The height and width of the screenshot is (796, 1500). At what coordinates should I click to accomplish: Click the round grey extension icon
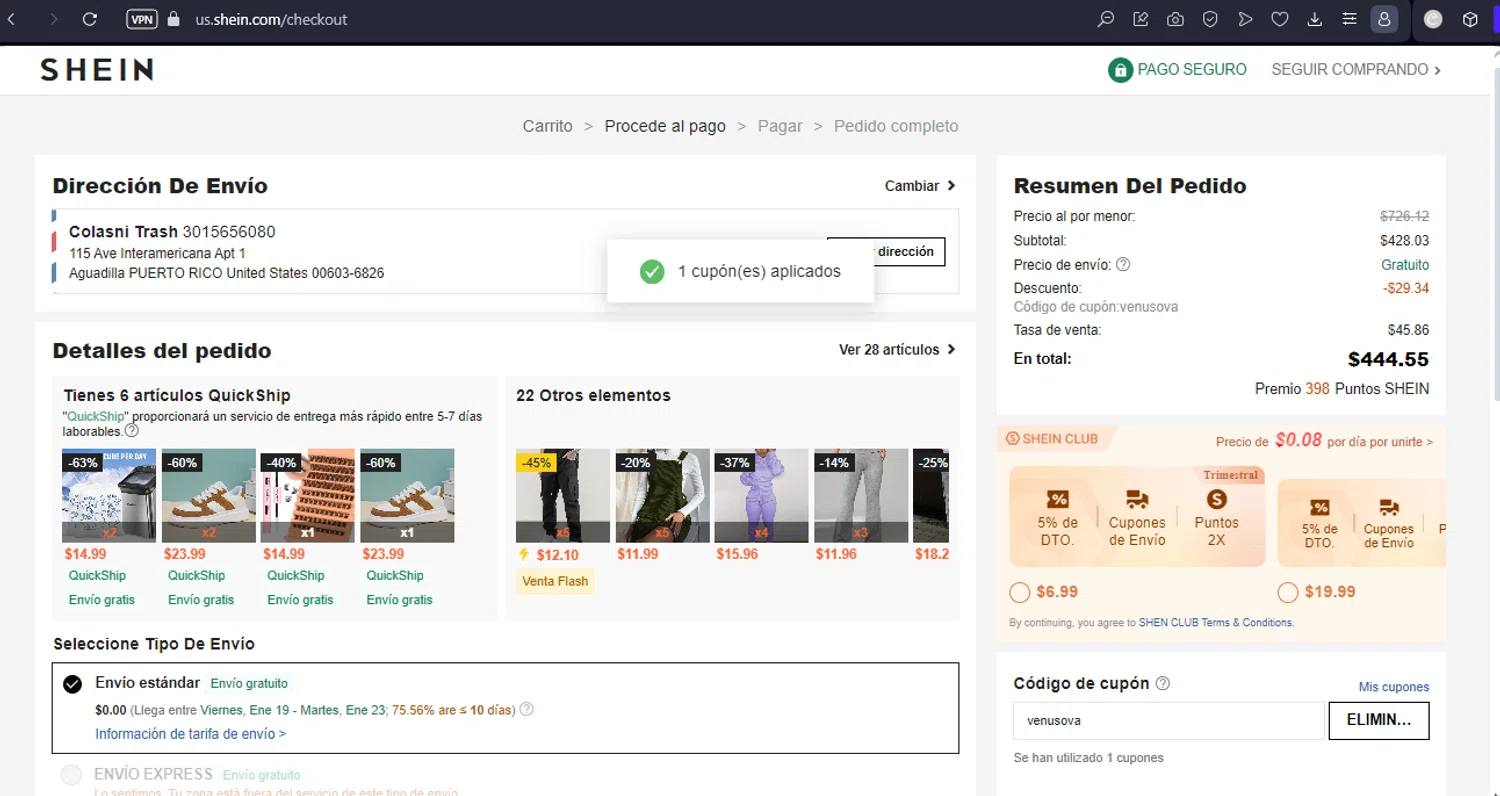(1433, 19)
